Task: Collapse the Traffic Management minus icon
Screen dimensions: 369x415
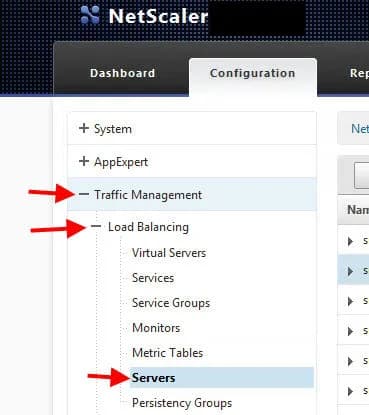Action: click(84, 194)
